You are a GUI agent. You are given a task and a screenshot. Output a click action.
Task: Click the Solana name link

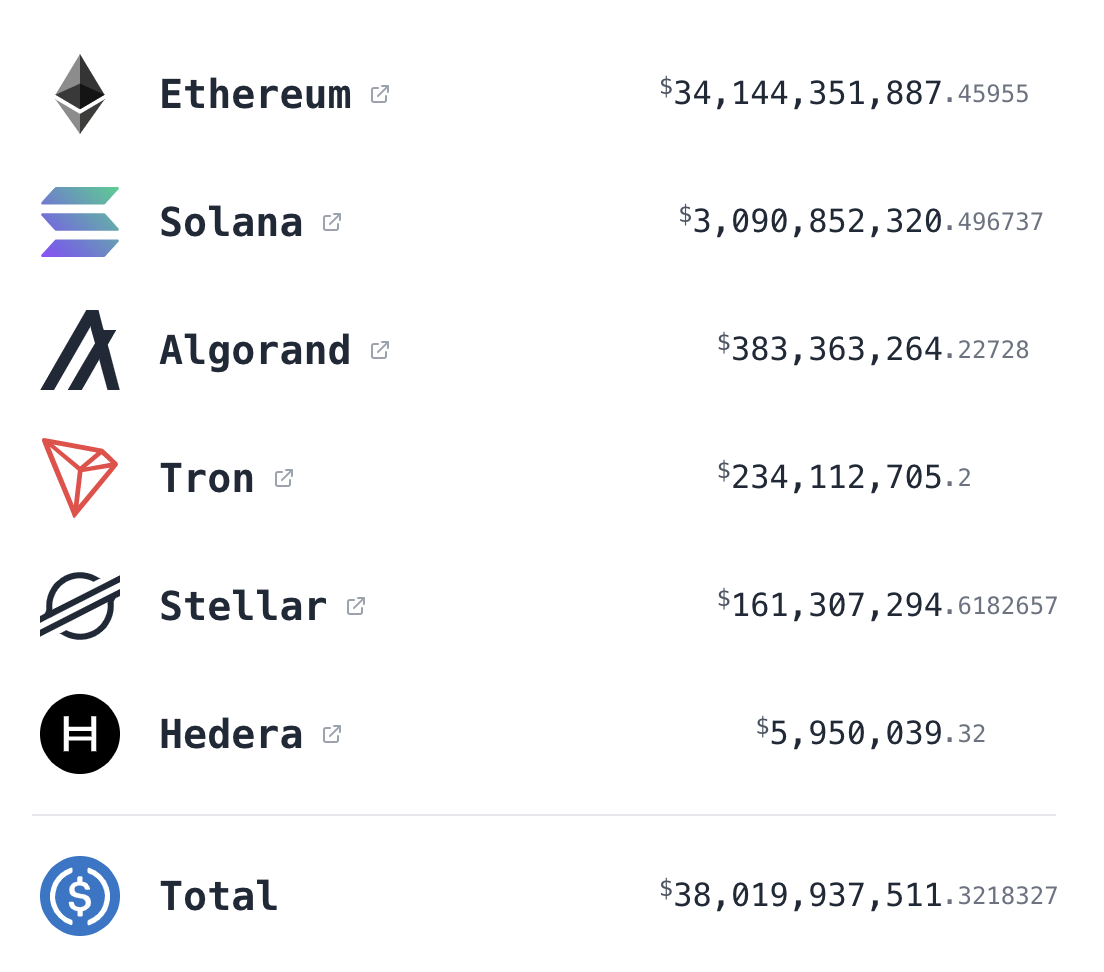[x=232, y=222]
